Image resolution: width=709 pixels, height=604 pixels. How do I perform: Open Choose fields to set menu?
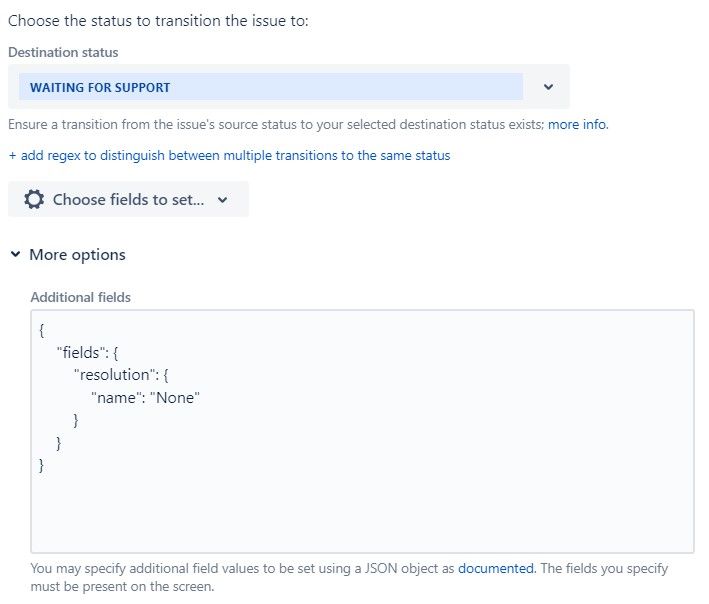tap(128, 199)
